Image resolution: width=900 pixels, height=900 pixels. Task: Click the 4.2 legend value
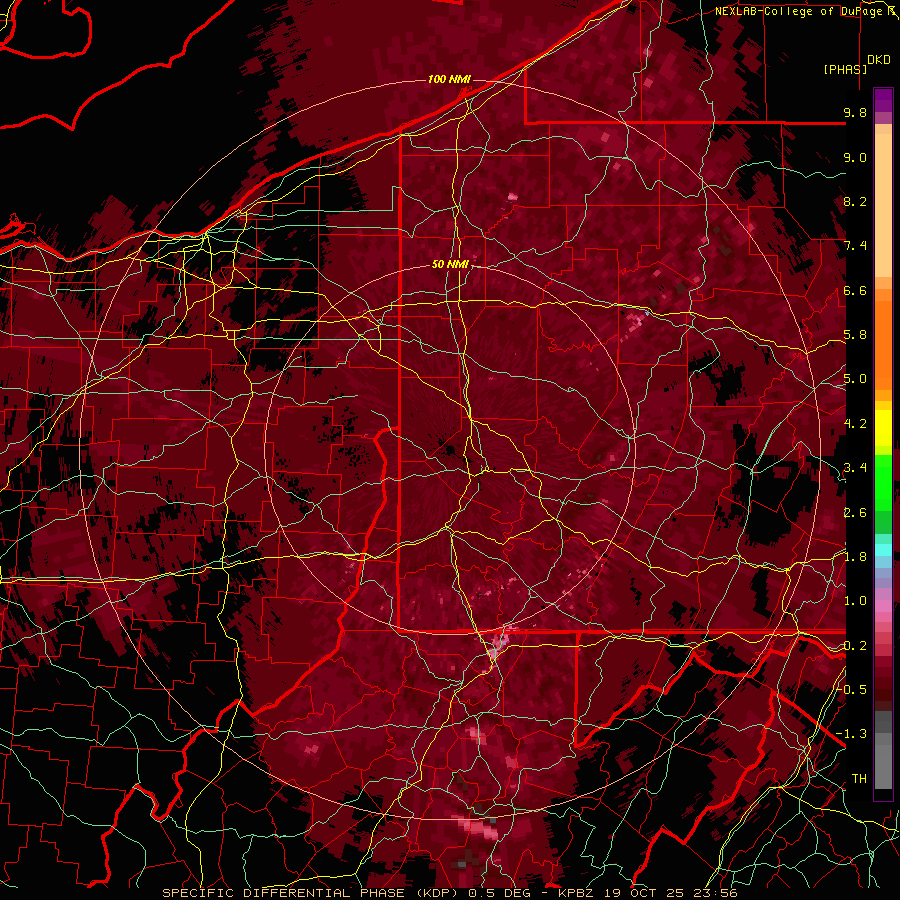pyautogui.click(x=855, y=424)
